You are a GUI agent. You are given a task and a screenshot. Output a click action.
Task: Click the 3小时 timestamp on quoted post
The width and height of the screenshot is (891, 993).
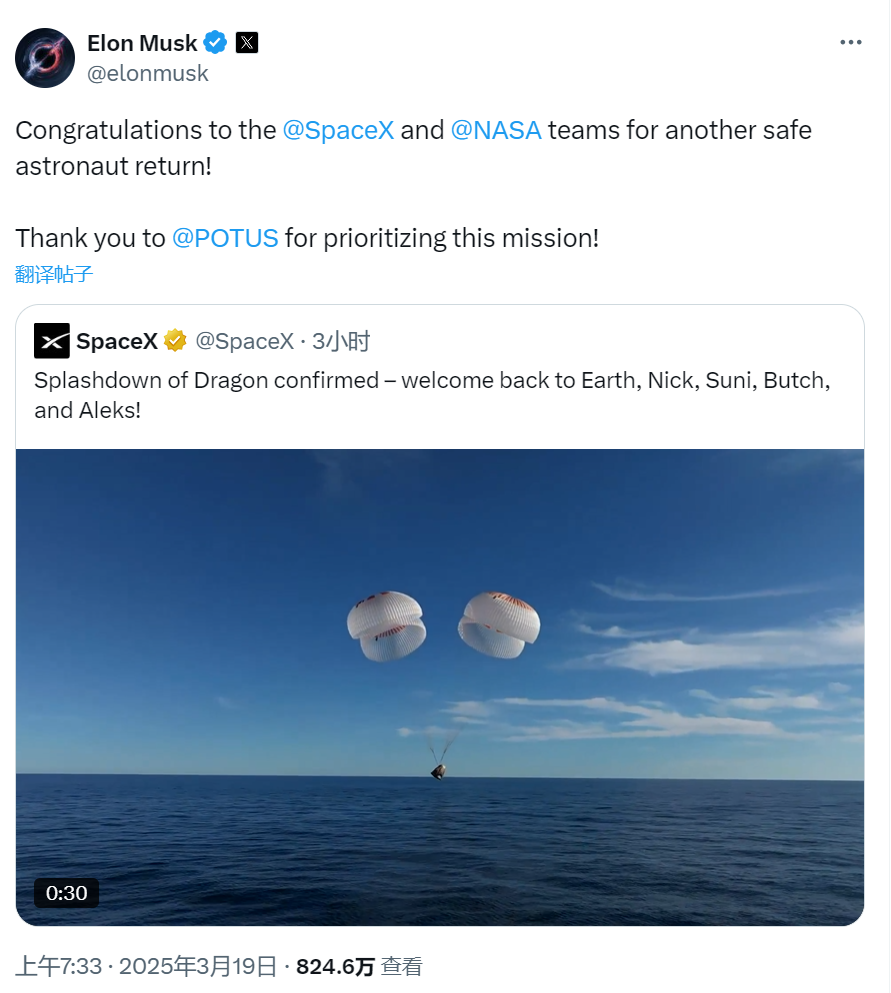341,341
